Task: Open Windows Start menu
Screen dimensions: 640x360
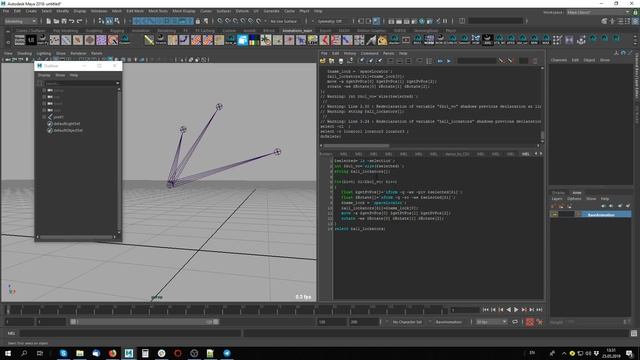Action: click(8, 353)
